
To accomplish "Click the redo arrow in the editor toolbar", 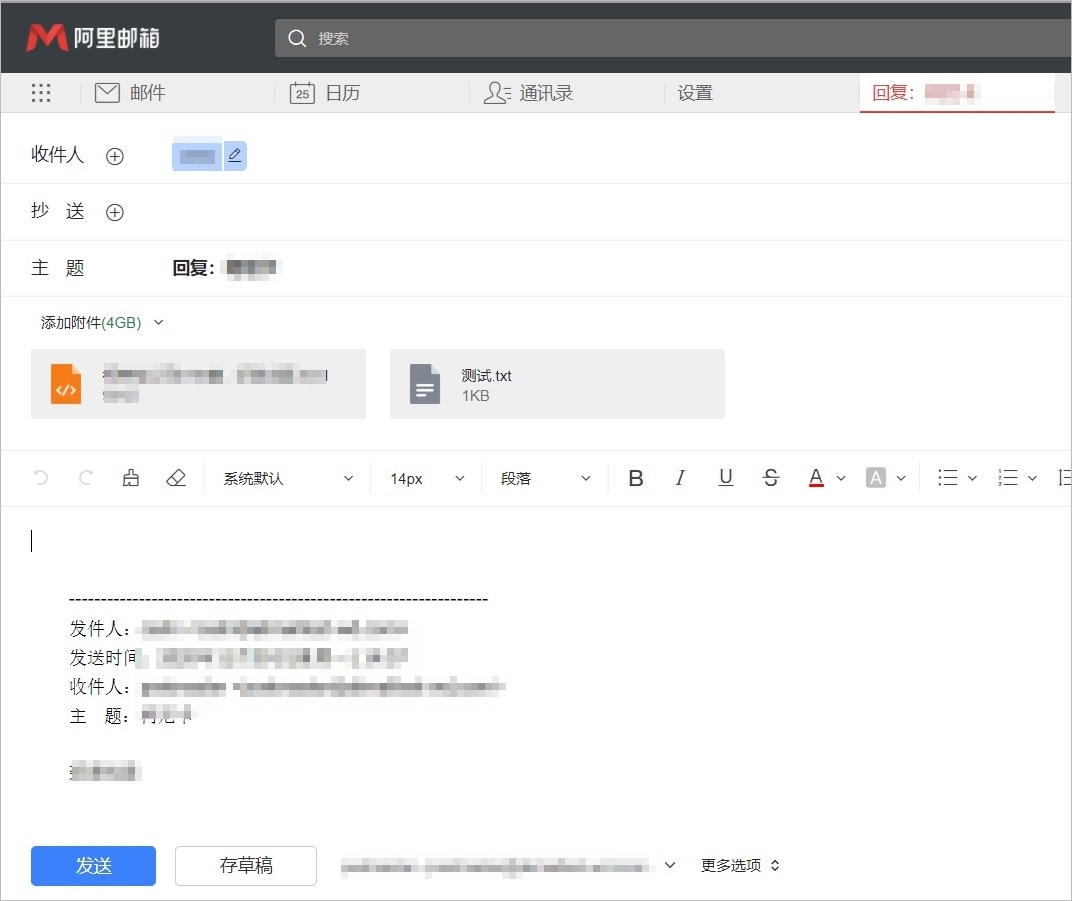I will tap(85, 478).
